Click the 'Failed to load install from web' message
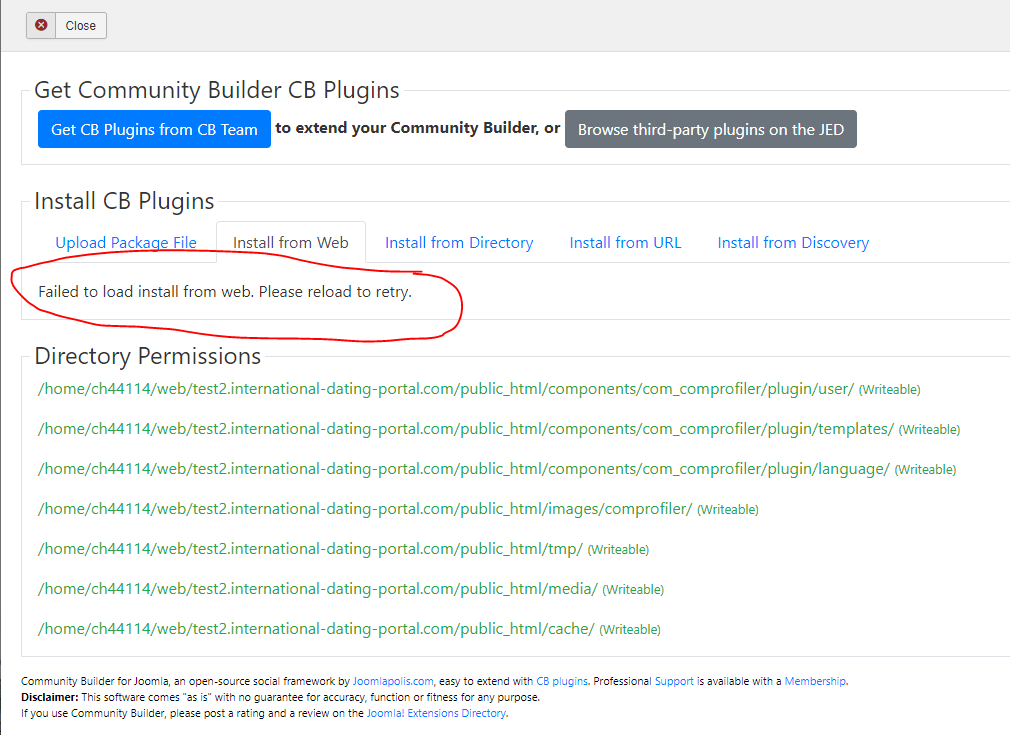Image resolution: width=1010 pixels, height=735 pixels. pyautogui.click(x=225, y=292)
